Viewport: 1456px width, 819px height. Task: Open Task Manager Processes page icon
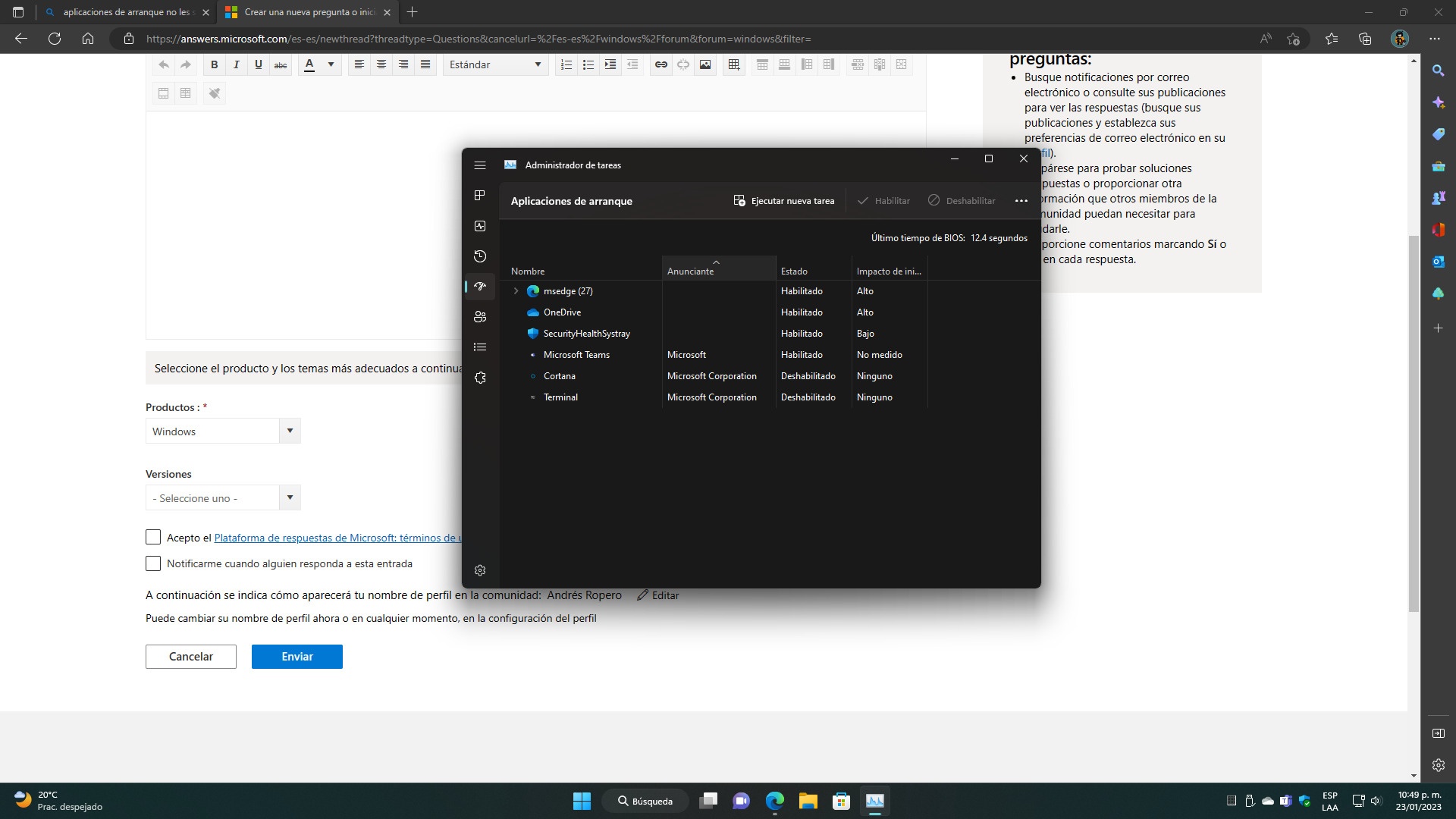pos(479,196)
